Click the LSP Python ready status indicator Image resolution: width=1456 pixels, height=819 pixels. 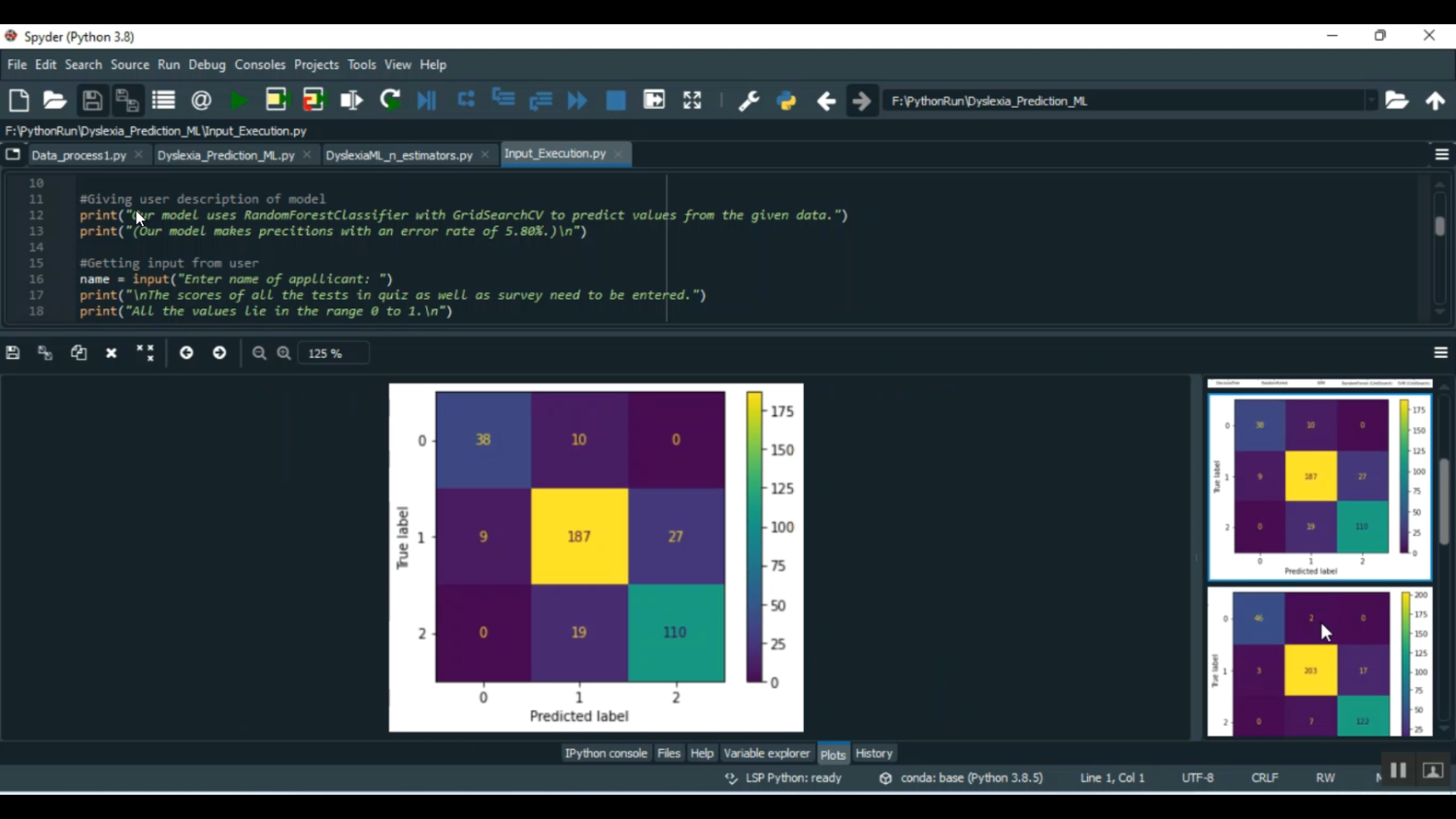[782, 777]
